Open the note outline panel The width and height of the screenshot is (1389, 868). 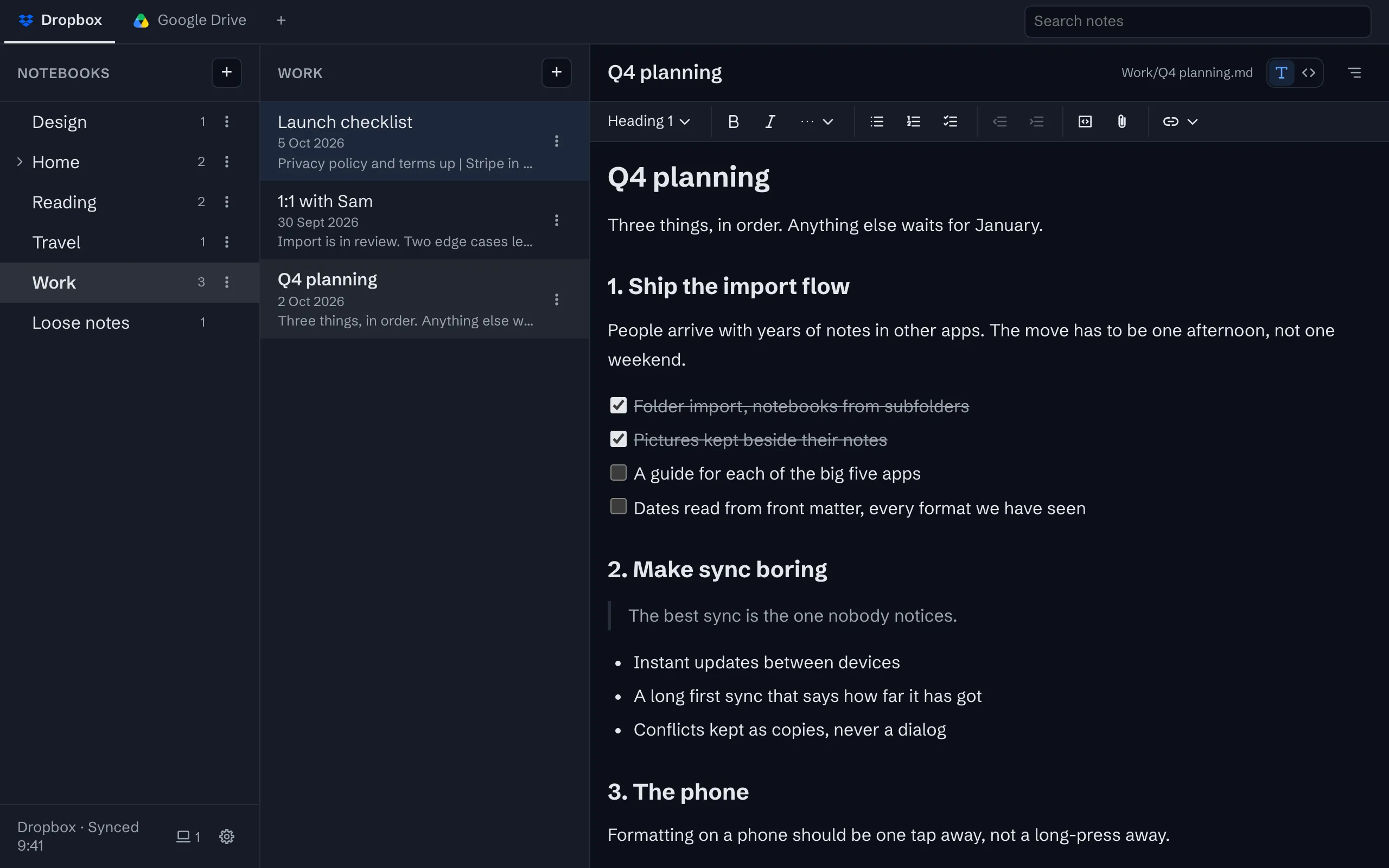point(1355,73)
